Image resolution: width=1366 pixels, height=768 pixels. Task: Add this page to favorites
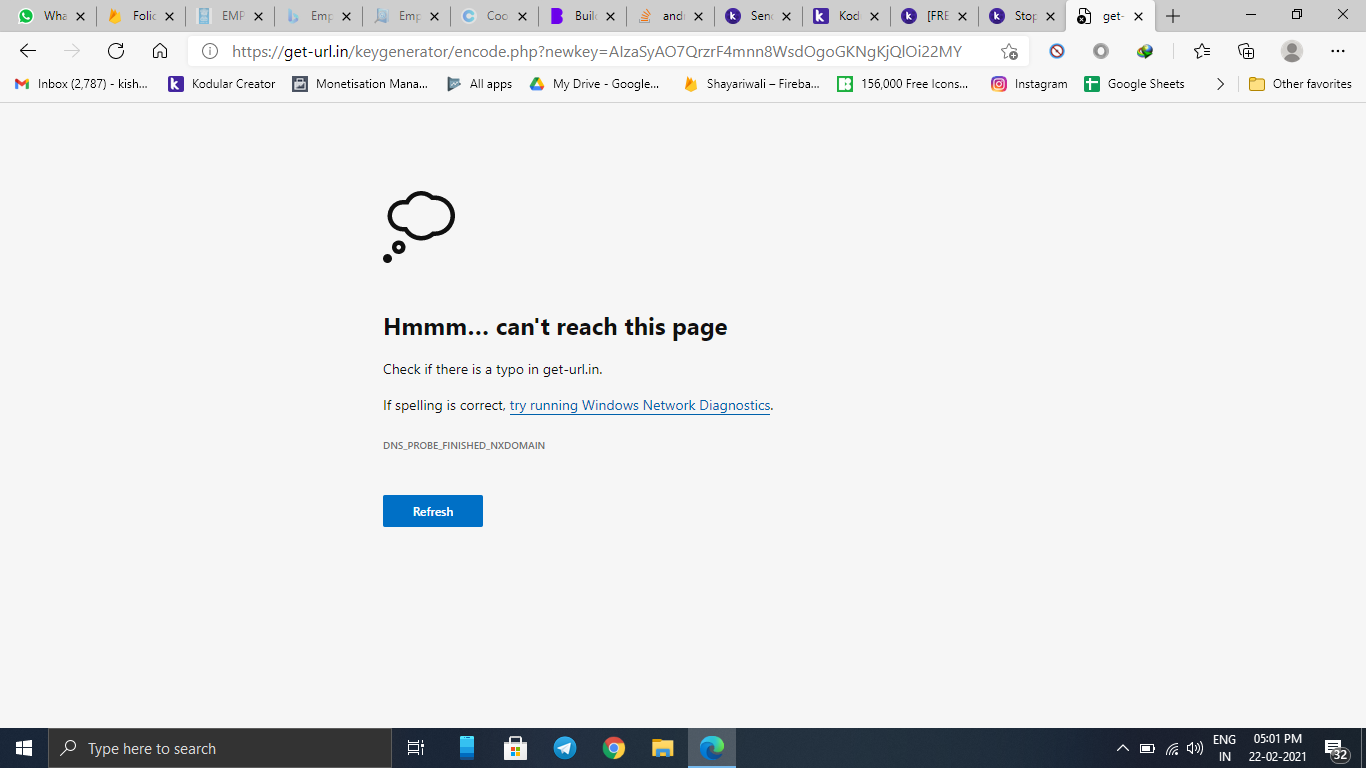(x=1009, y=51)
